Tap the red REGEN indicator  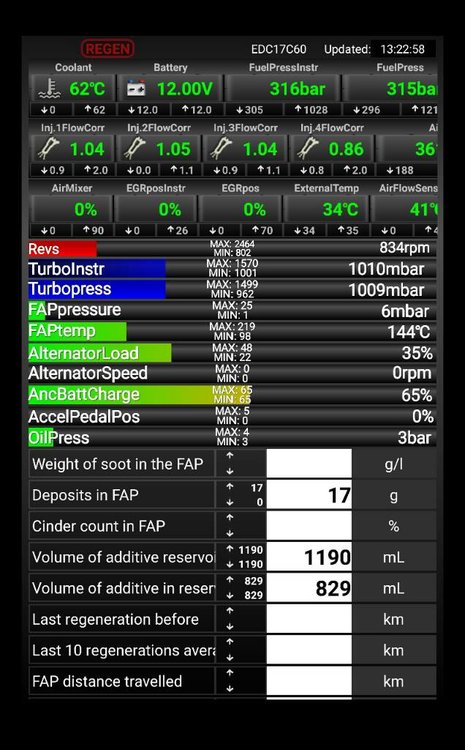coord(108,48)
